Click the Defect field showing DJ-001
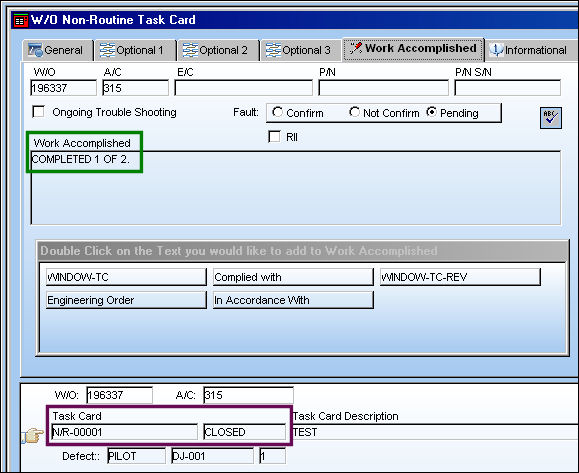579x473 pixels. click(212, 456)
